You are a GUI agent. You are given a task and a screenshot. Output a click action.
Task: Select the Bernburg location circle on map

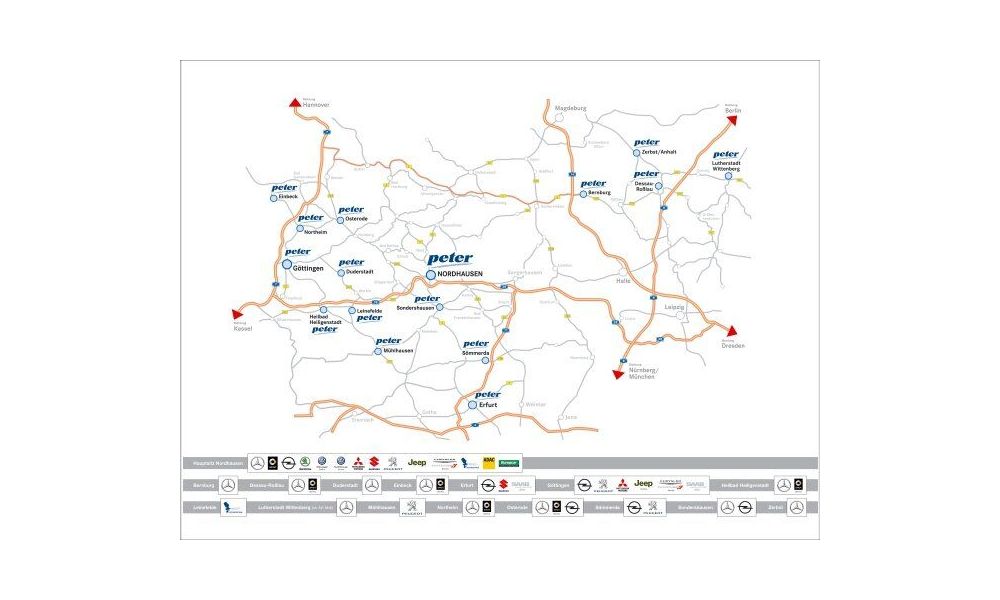click(x=582, y=194)
